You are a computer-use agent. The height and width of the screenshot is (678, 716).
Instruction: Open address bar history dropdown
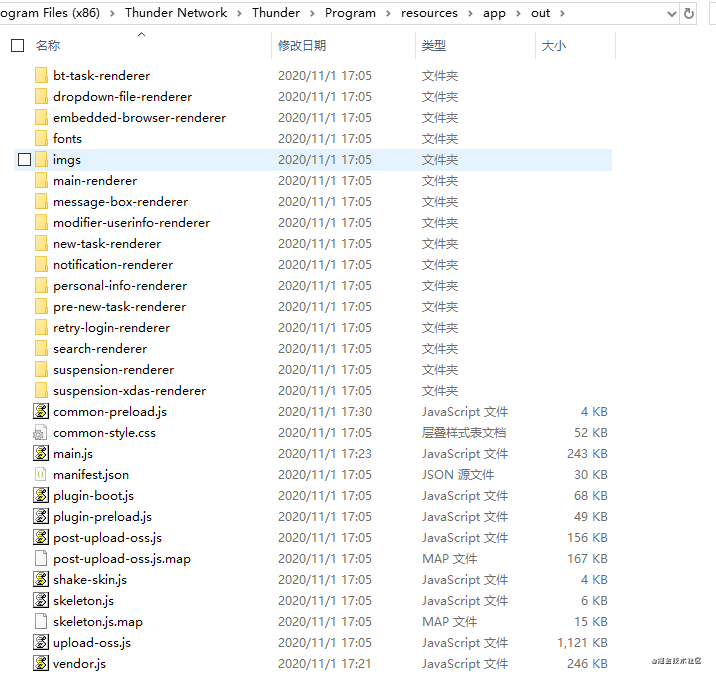pyautogui.click(x=671, y=14)
